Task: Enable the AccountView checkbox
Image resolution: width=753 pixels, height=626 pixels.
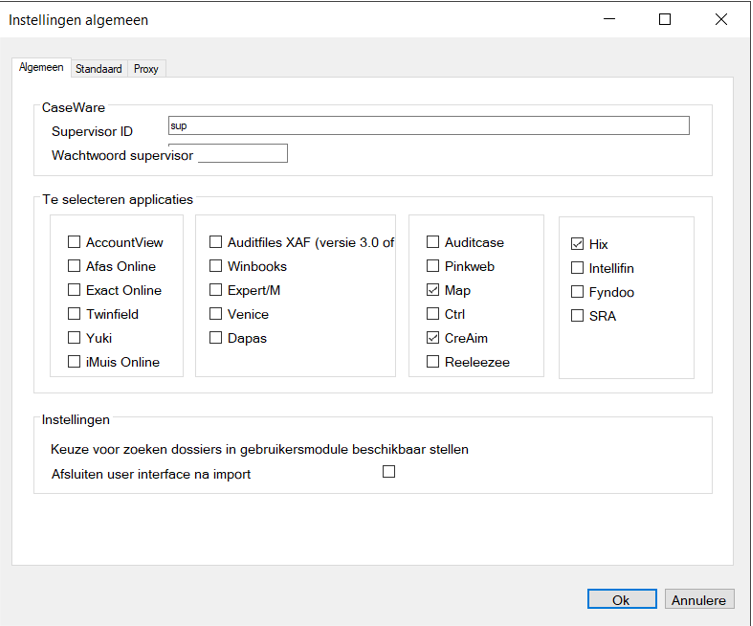Action: pos(74,241)
